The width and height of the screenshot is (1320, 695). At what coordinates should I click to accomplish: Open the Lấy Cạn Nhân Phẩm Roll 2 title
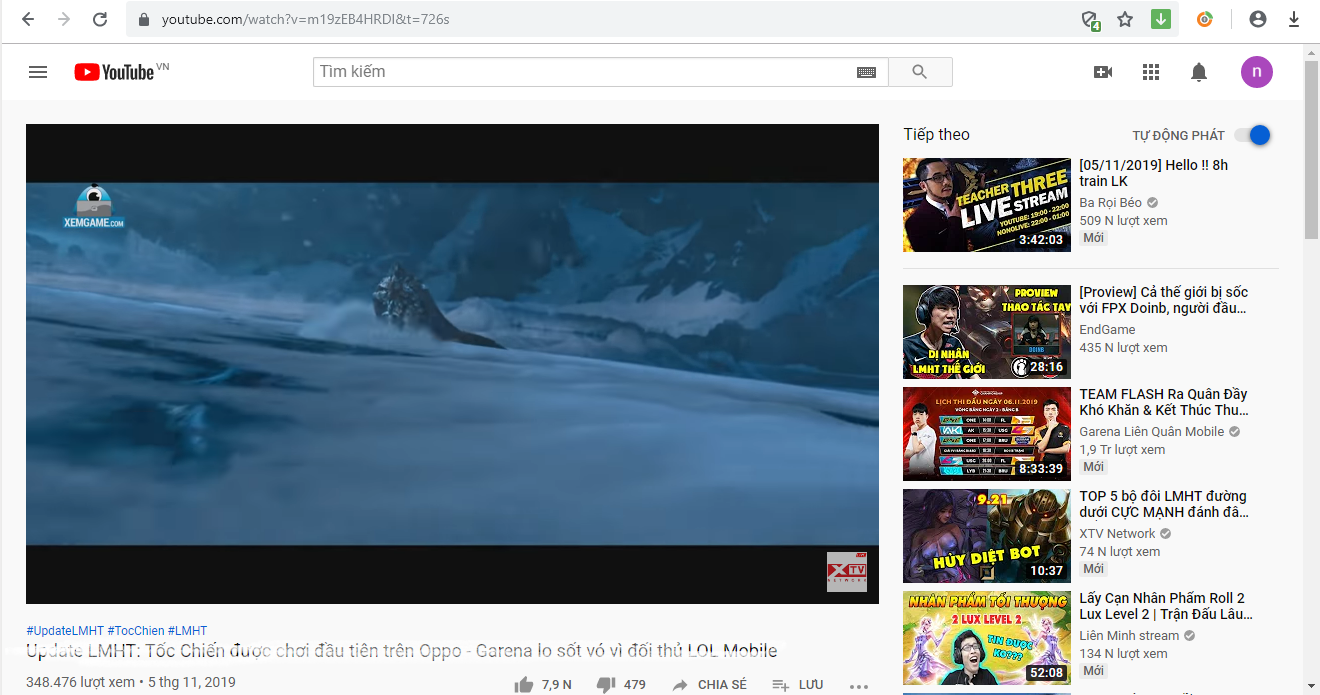pyautogui.click(x=1166, y=606)
